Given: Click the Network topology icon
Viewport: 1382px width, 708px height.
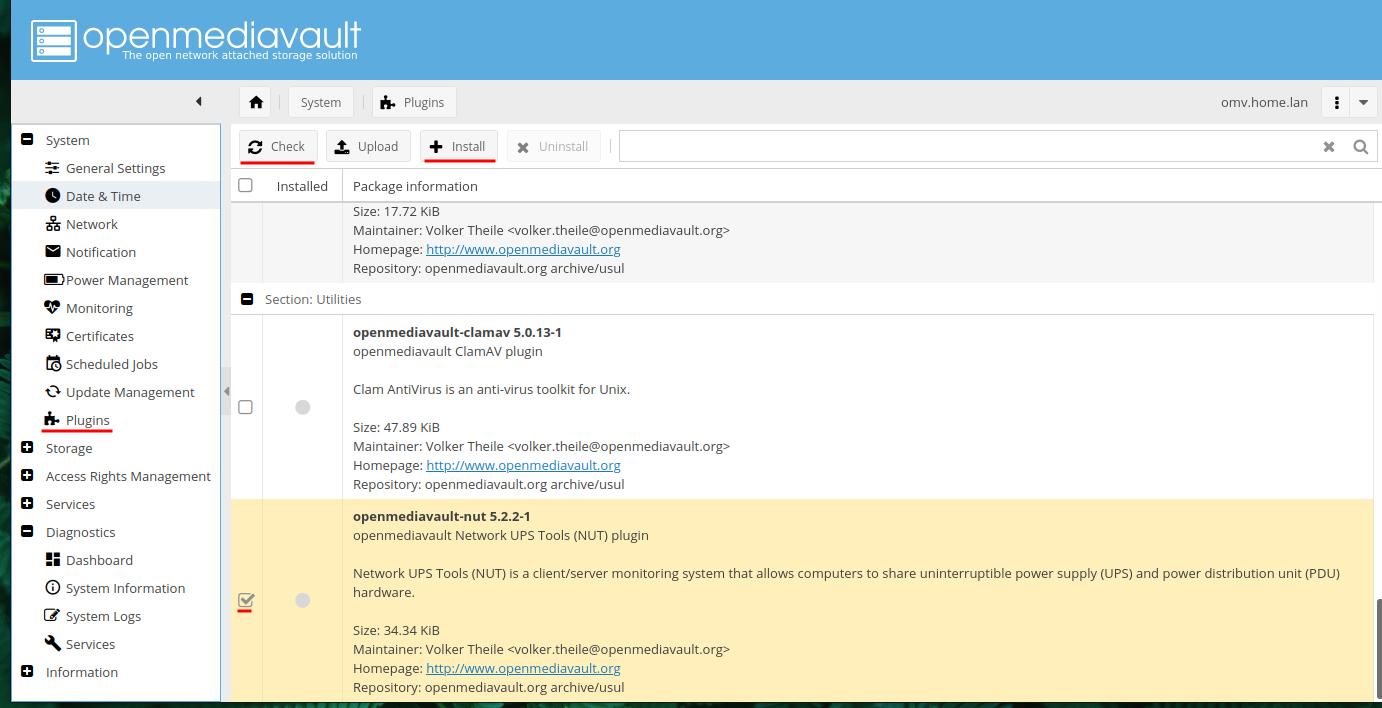Looking at the screenshot, I should [x=53, y=224].
